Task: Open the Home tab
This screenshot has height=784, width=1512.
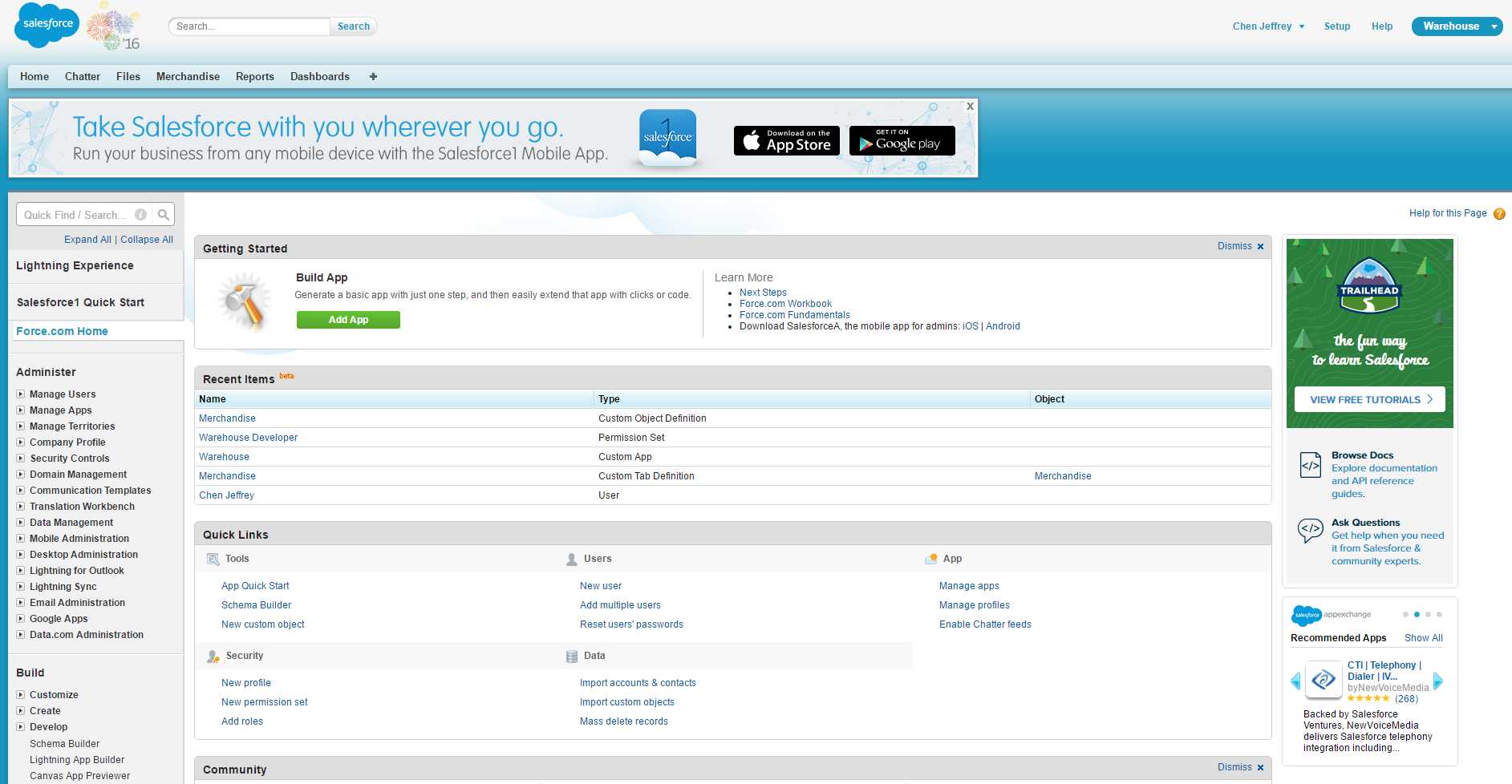Action: (x=34, y=77)
